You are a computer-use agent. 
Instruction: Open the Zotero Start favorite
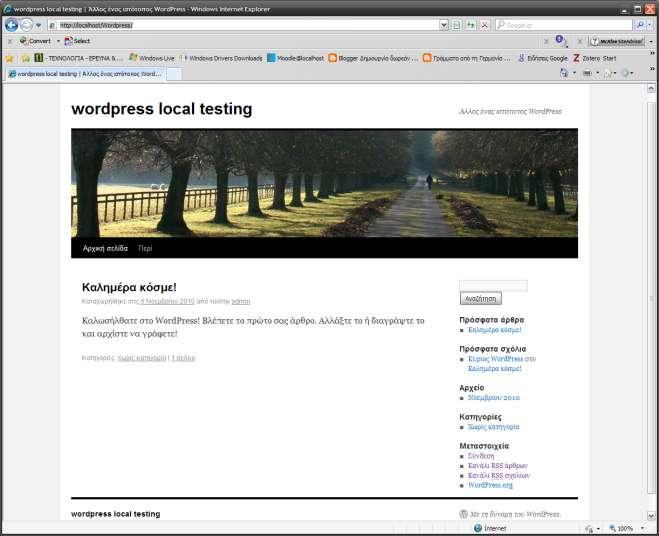(x=594, y=58)
